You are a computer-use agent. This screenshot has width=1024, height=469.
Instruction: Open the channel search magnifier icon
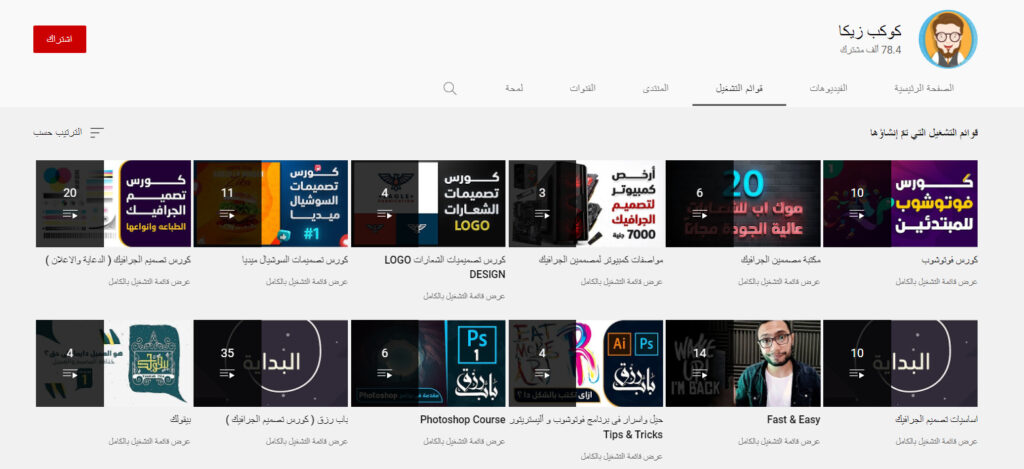point(450,88)
